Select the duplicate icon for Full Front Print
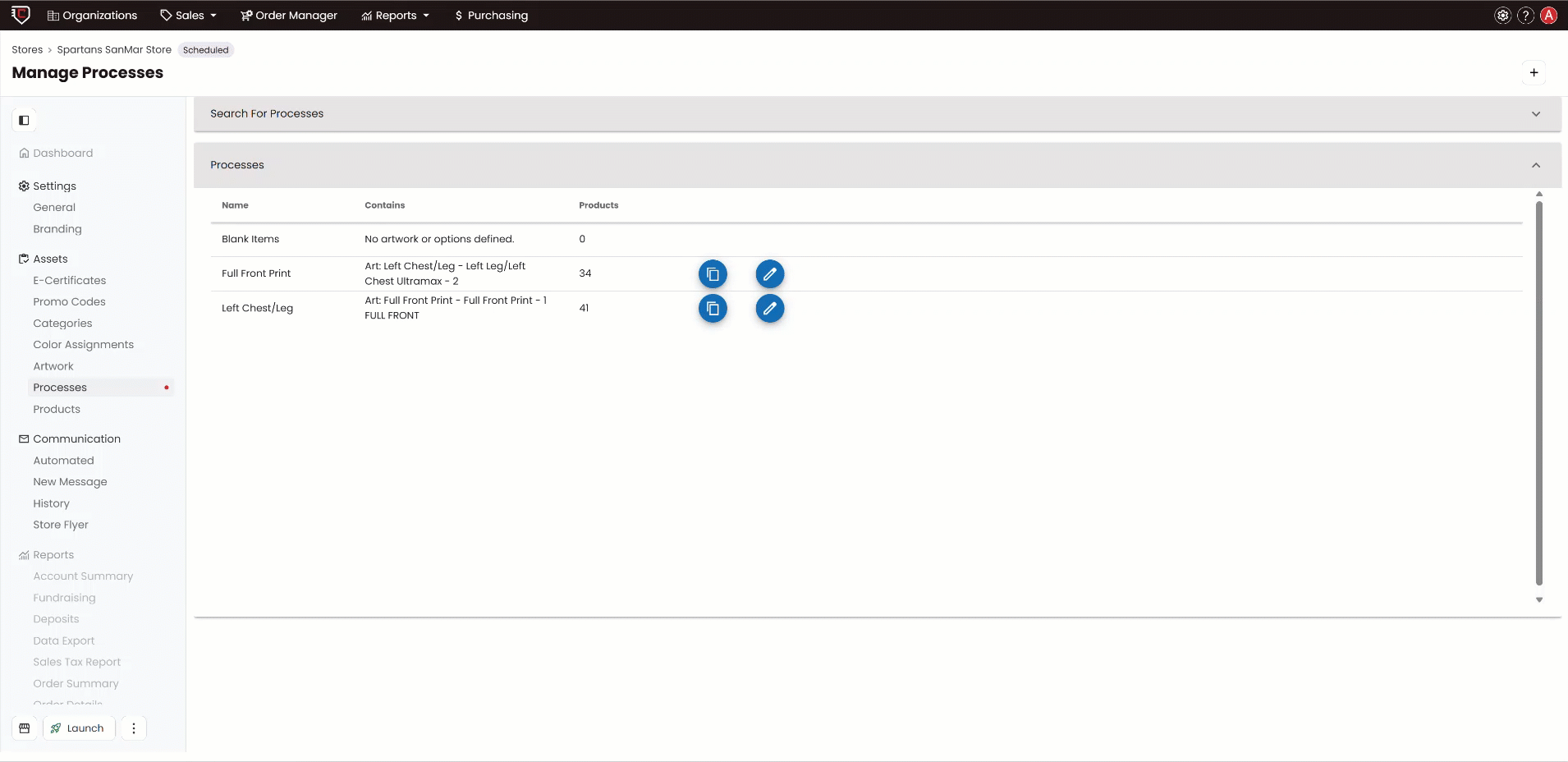1568x762 pixels. tap(713, 273)
